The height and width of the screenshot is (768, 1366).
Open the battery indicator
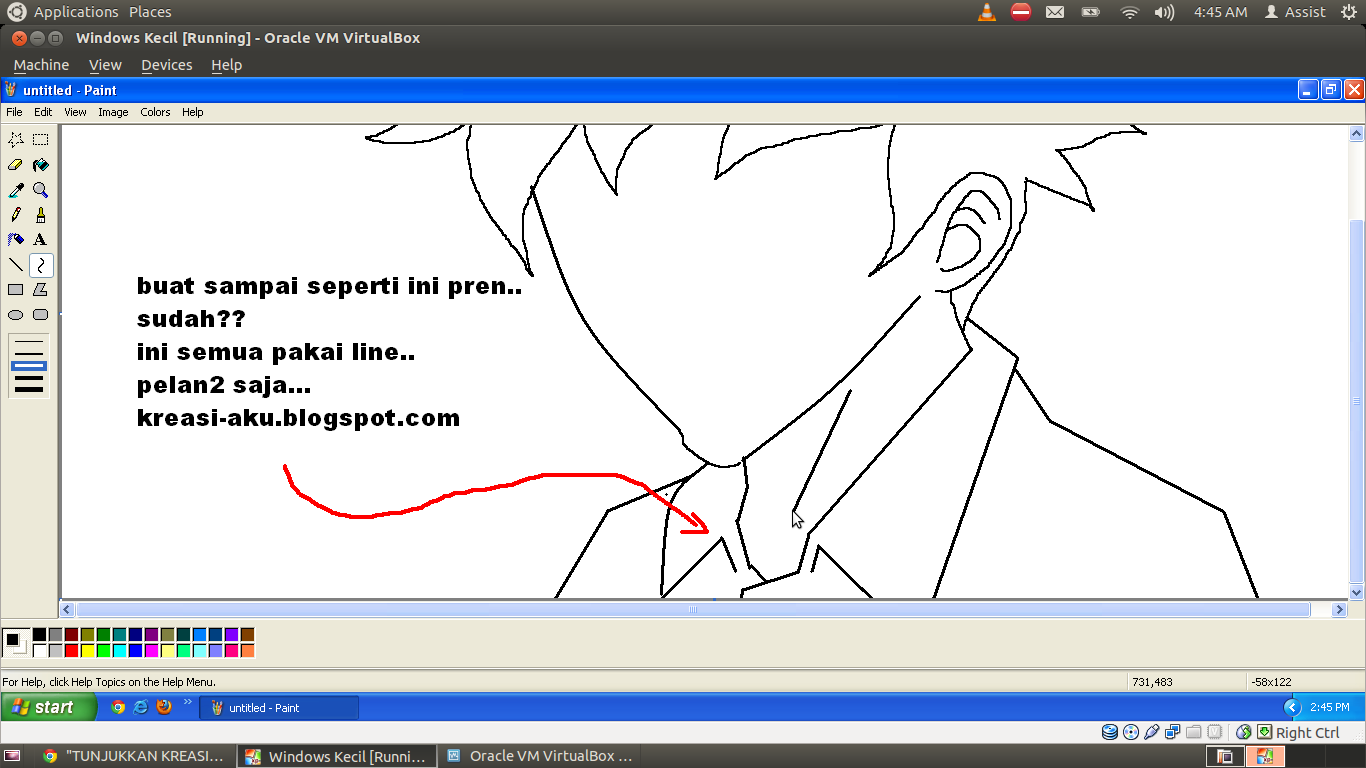(1091, 12)
